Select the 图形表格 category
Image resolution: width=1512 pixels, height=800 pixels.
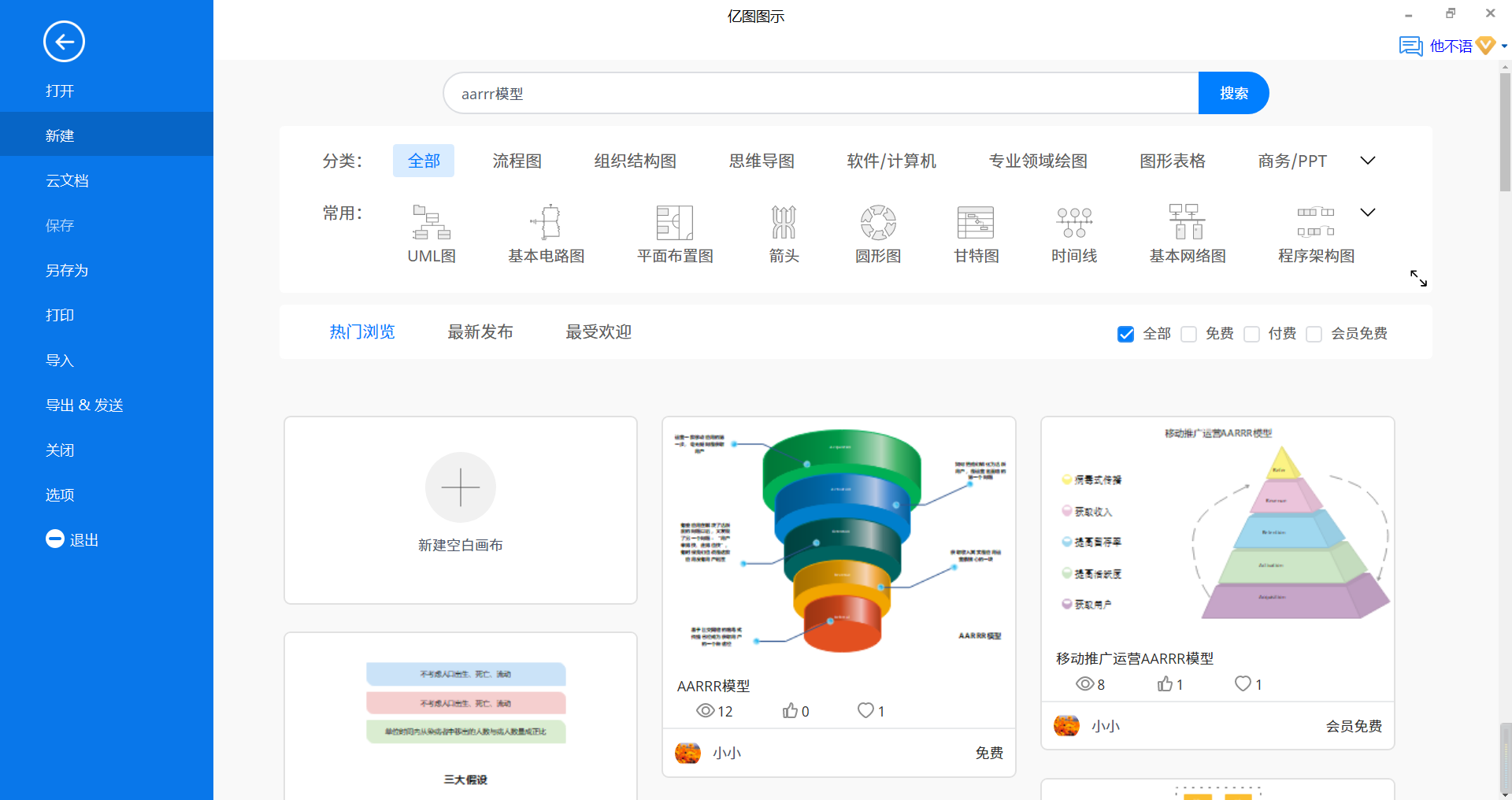point(1173,161)
